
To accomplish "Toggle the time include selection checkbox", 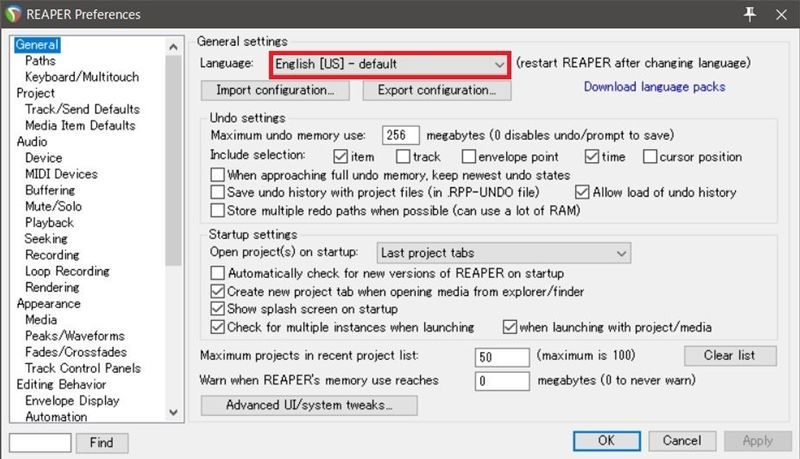I will pos(592,156).
